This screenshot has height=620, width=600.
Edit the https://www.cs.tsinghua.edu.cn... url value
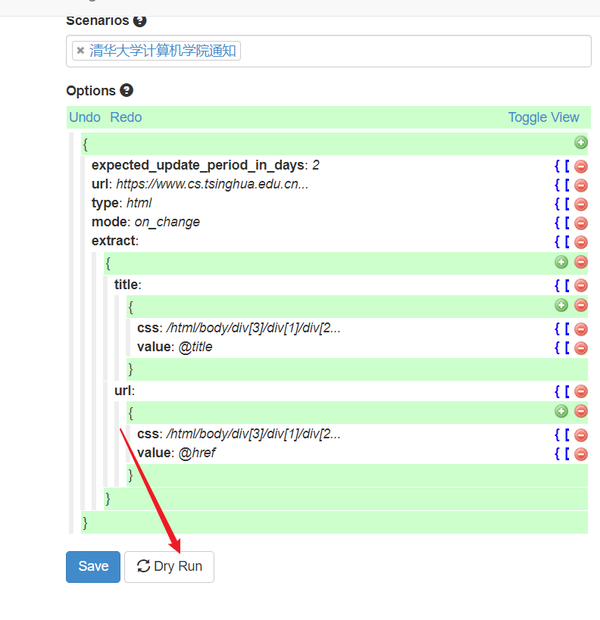click(x=212, y=184)
